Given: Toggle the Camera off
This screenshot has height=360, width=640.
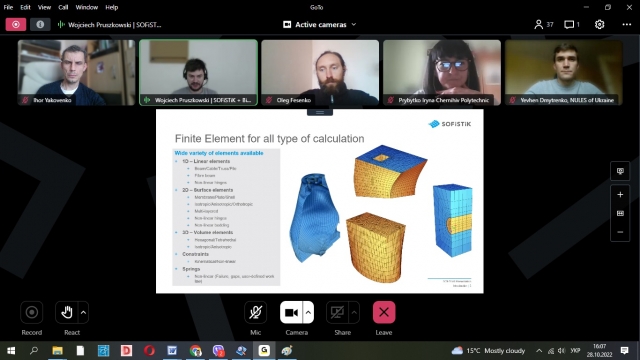Looking at the screenshot, I should pos(291,313).
